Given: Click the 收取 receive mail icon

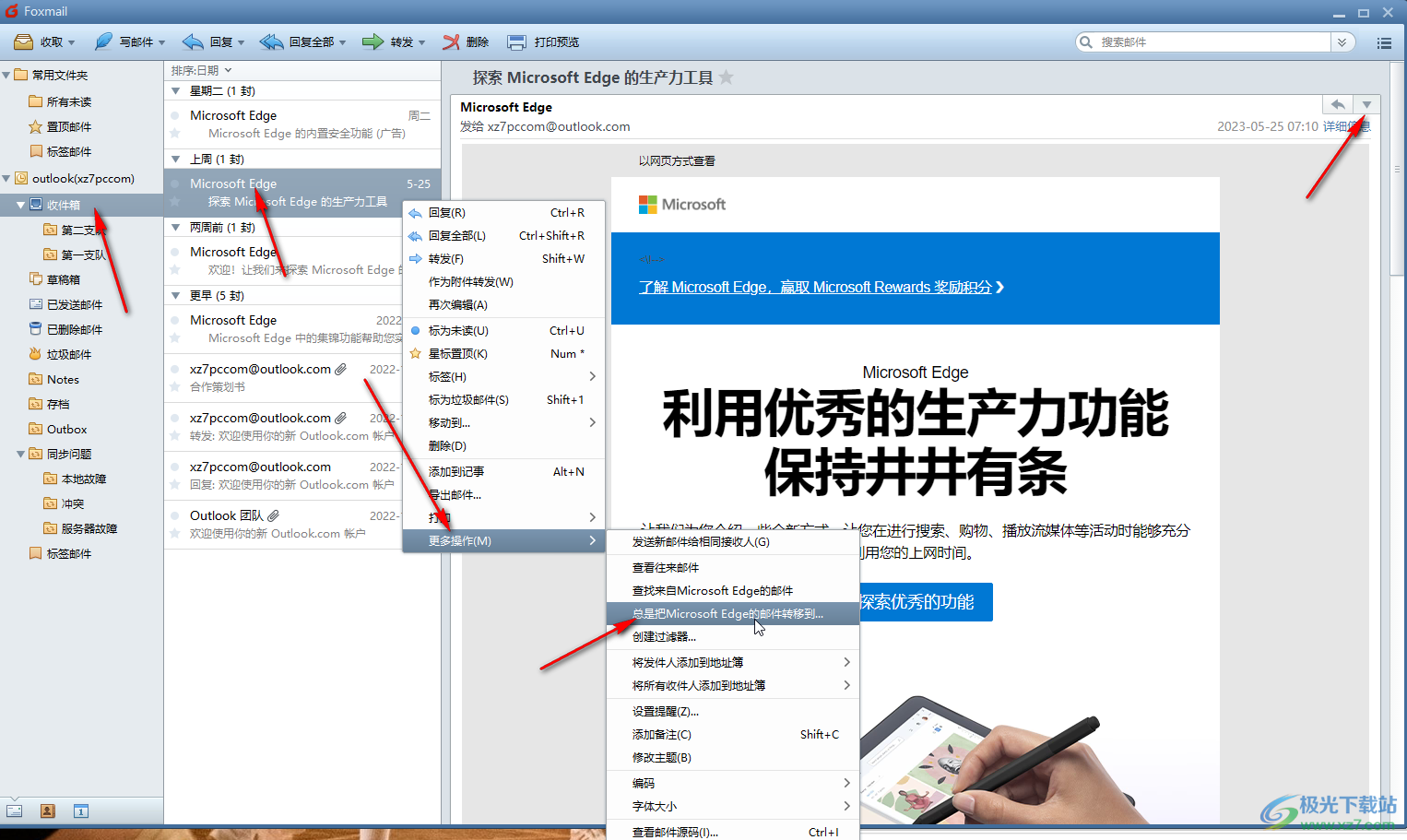Looking at the screenshot, I should click(24, 41).
